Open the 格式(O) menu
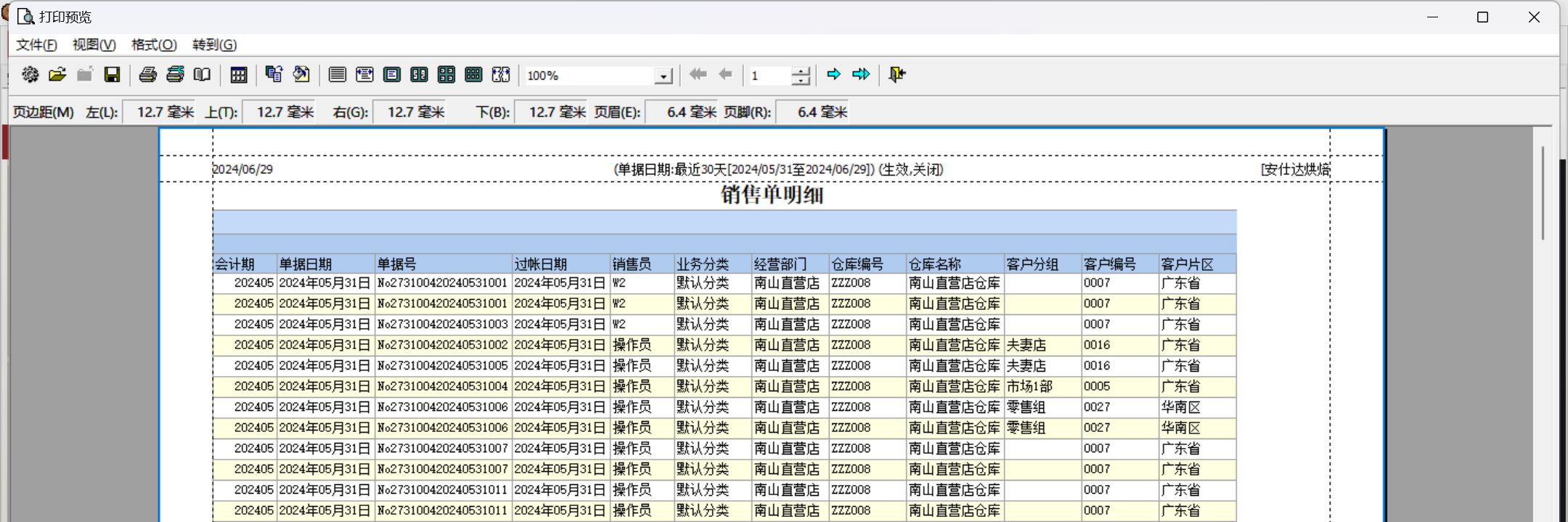The width and height of the screenshot is (1568, 522). 154,45
